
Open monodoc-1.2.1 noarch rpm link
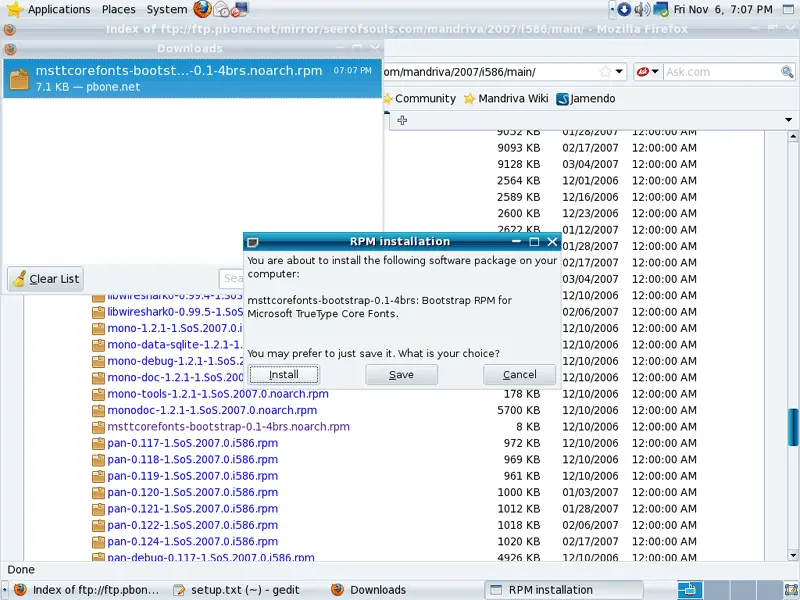(212, 410)
